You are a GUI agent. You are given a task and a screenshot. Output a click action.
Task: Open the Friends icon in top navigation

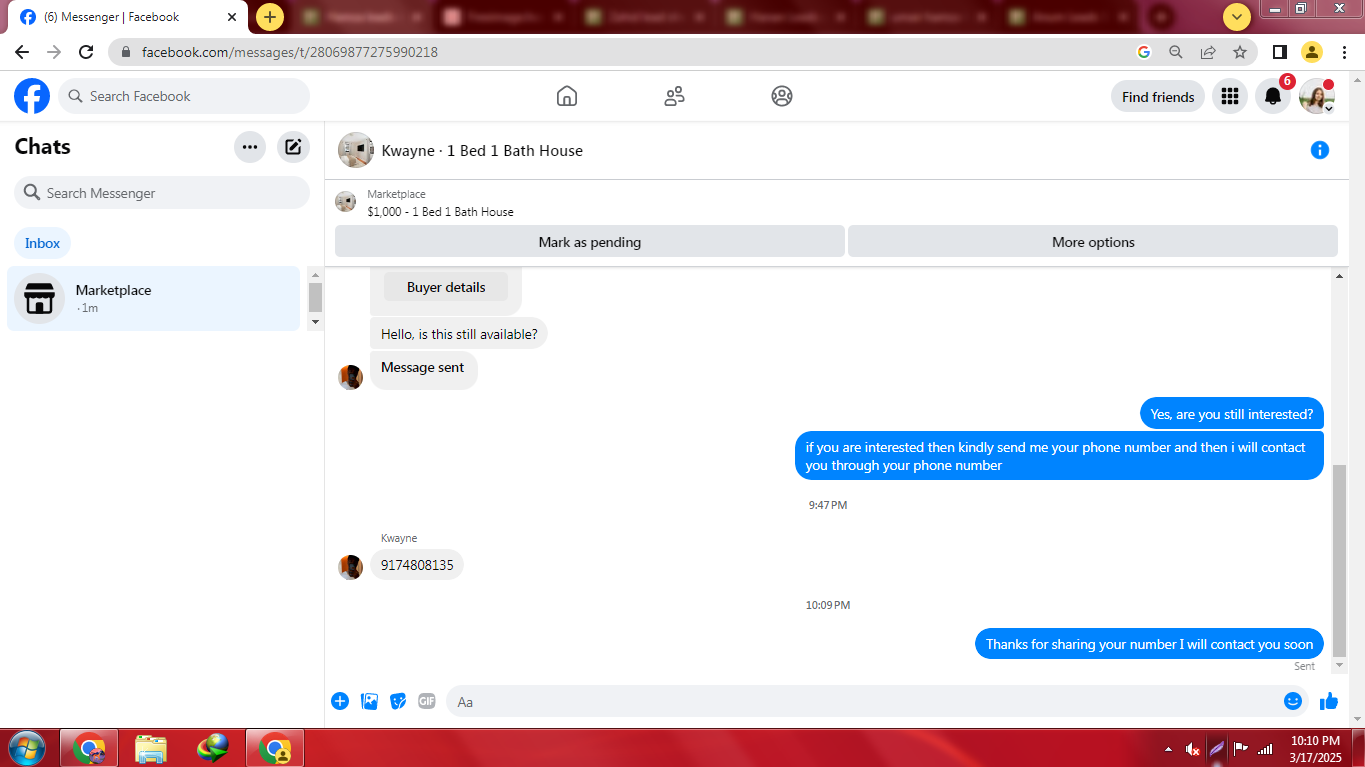(x=675, y=96)
